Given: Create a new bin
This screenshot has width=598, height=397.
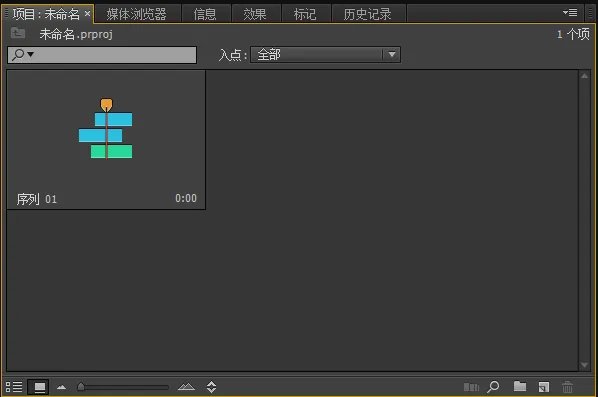Looking at the screenshot, I should tap(519, 386).
